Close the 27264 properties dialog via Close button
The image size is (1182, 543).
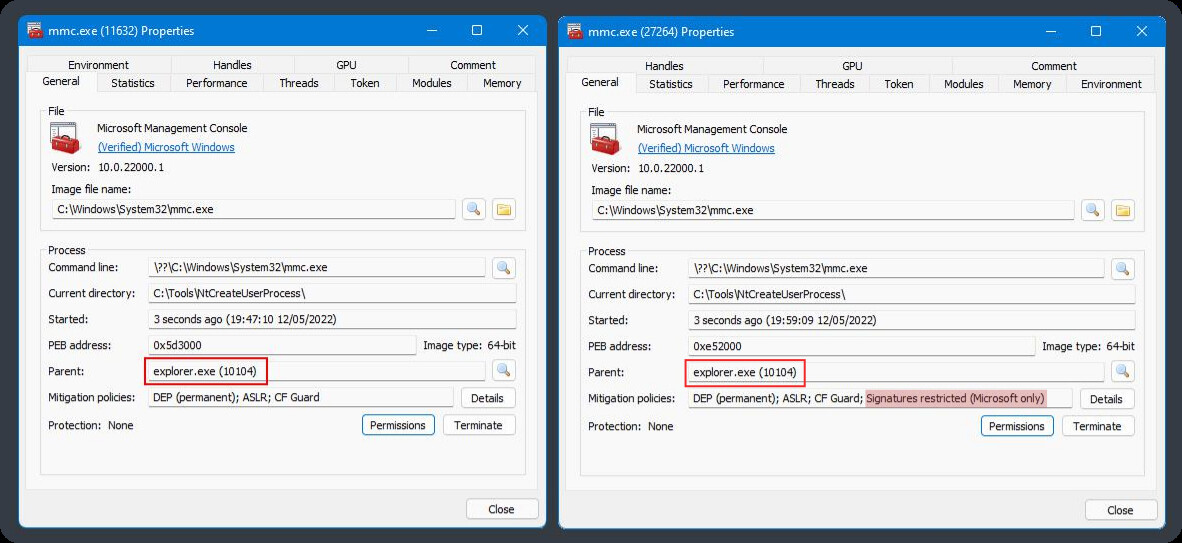pos(1120,510)
